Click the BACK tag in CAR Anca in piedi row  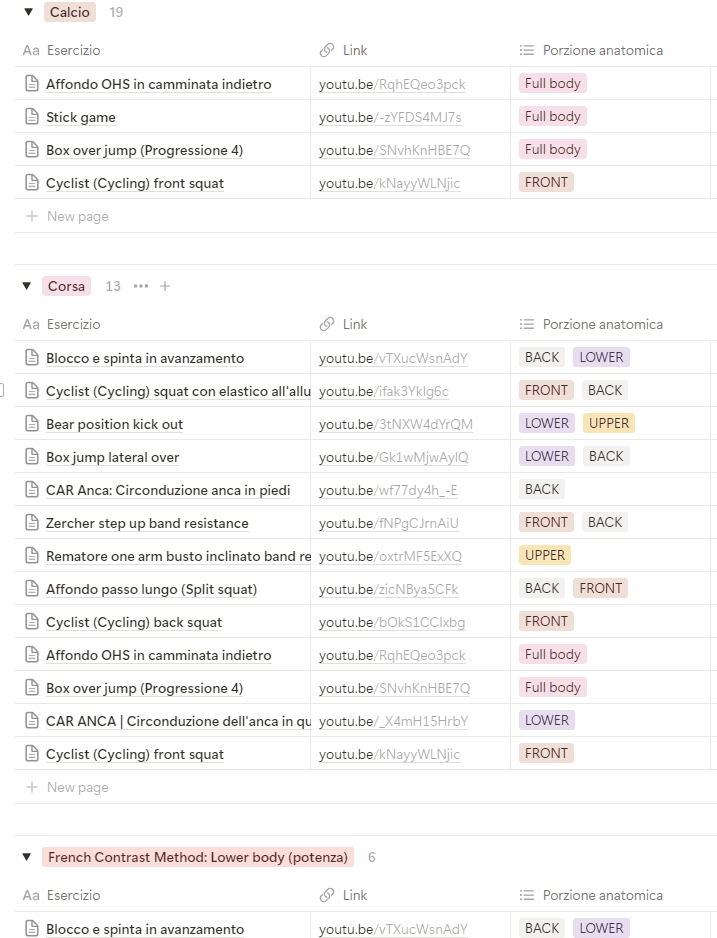point(542,489)
